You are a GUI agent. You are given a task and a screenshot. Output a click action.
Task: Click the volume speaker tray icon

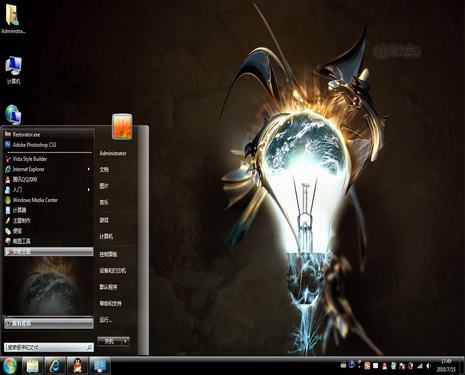click(x=429, y=366)
